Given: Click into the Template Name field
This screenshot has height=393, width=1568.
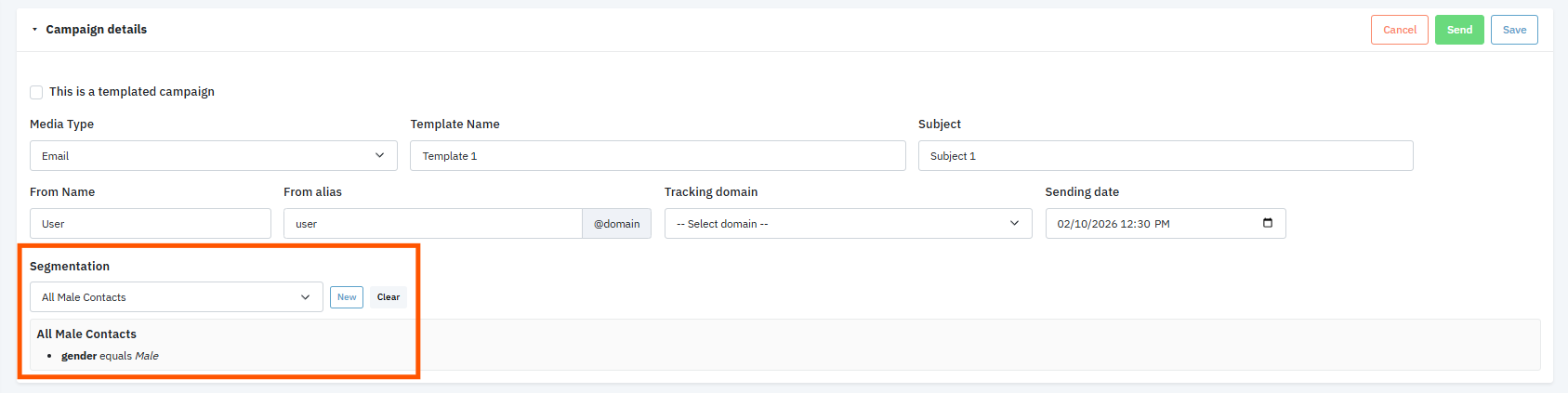Looking at the screenshot, I should [x=657, y=156].
